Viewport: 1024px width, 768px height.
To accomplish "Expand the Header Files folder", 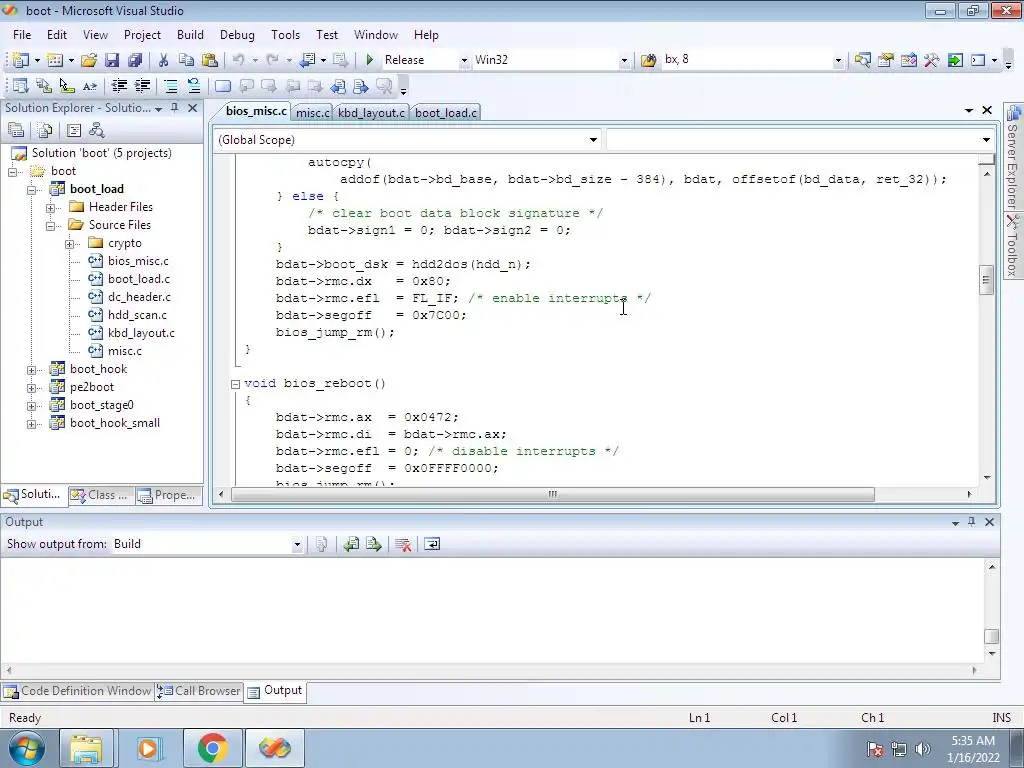I will pos(50,208).
